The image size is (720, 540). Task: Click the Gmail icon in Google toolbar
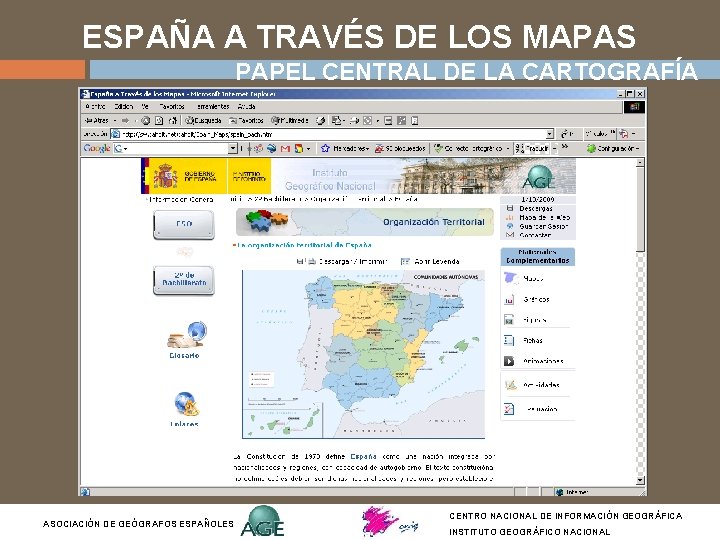(x=285, y=148)
